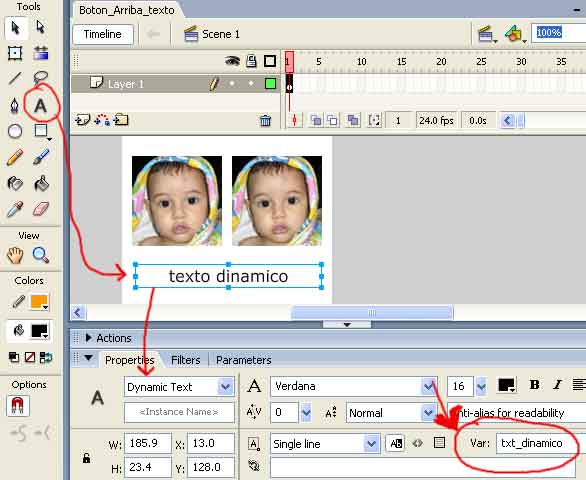This screenshot has height=480, width=586.
Task: Toggle Snap to Objects magnet option
Action: pos(18,406)
